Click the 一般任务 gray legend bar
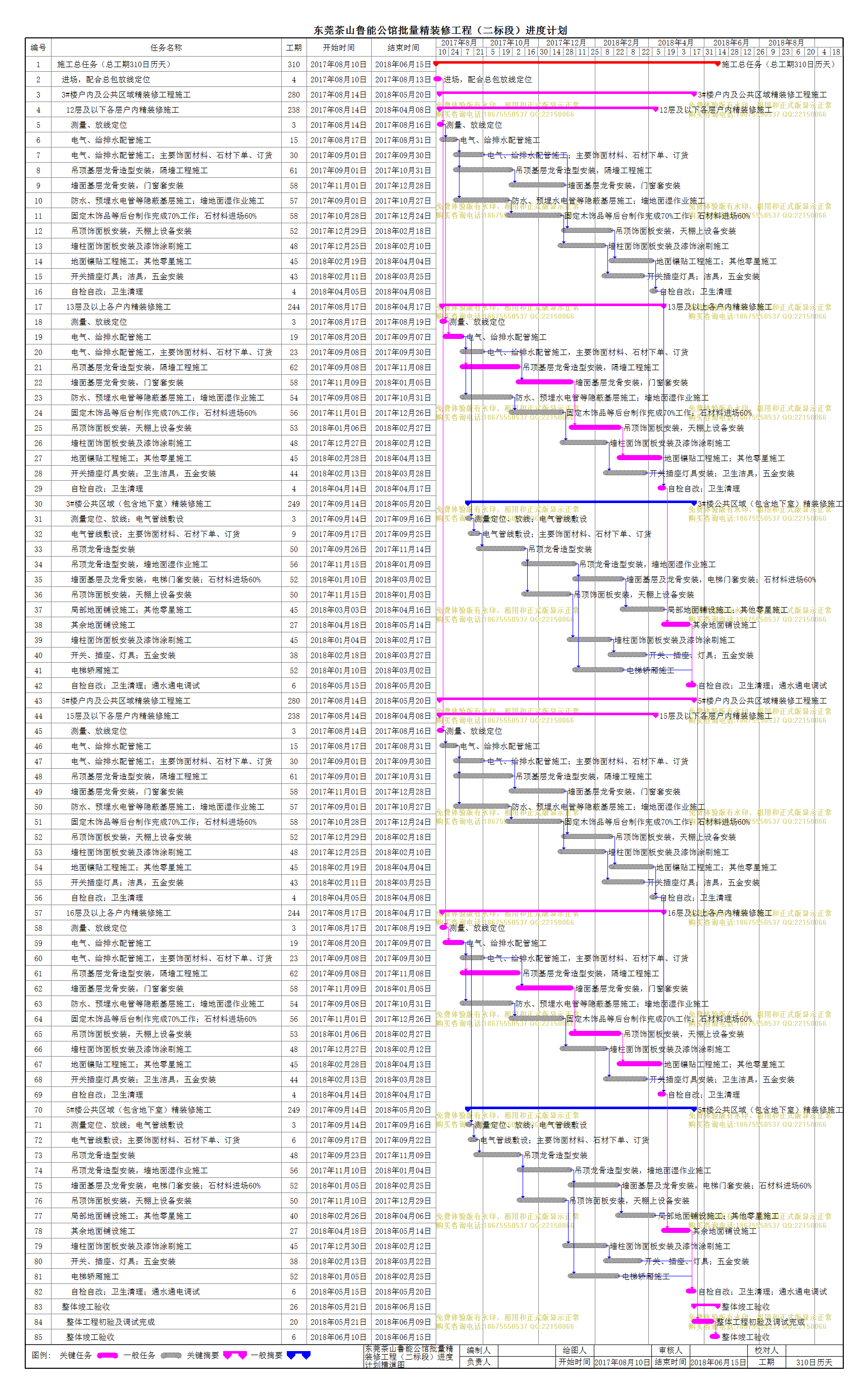 (x=171, y=1355)
